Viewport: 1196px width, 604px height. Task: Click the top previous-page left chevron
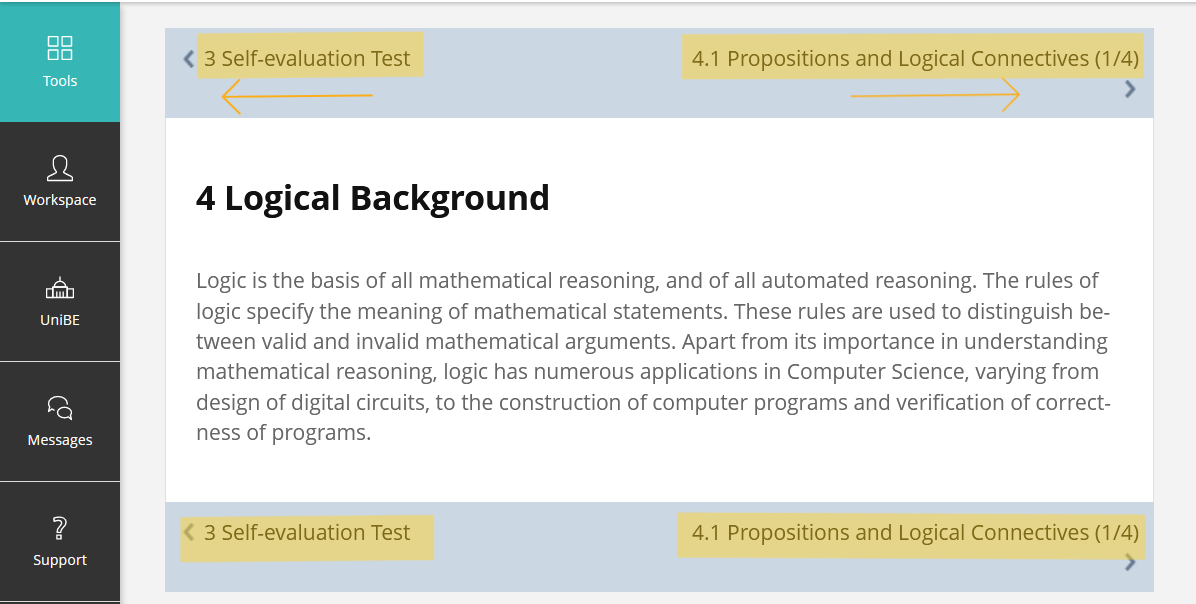(x=188, y=59)
